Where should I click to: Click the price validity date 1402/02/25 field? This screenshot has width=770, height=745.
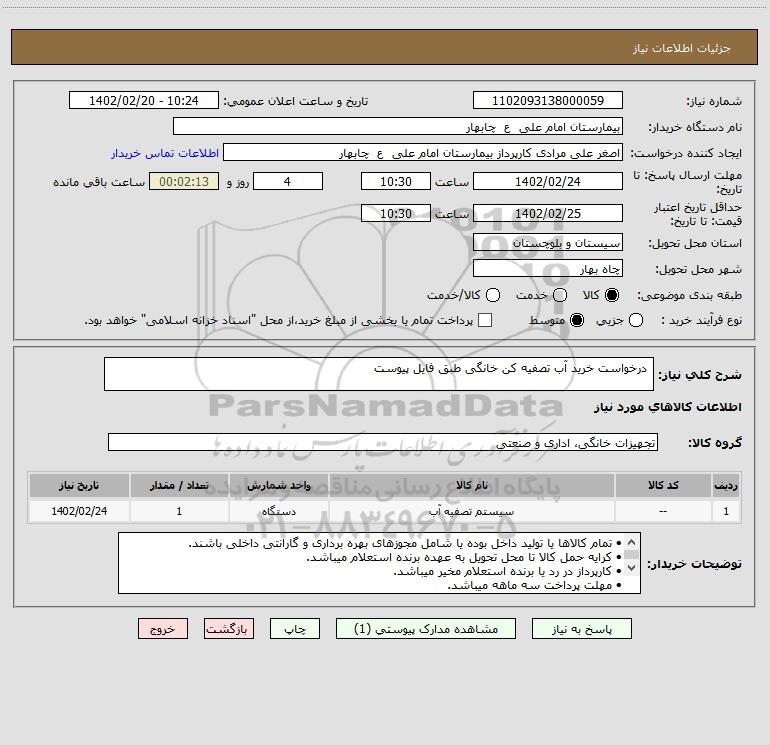548,213
